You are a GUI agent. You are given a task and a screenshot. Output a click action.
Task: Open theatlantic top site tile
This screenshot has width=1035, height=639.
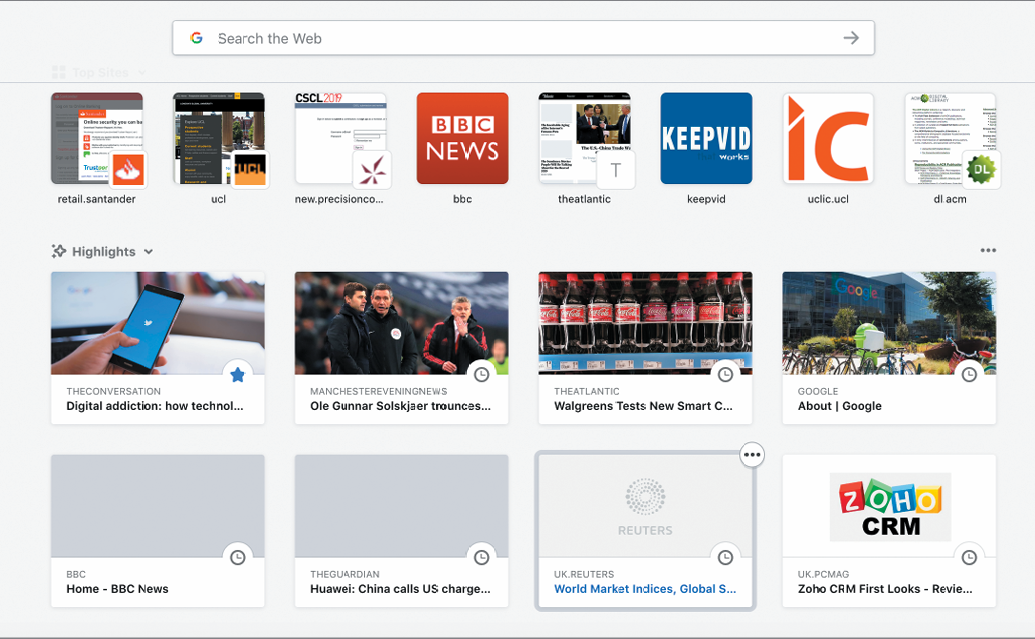585,139
